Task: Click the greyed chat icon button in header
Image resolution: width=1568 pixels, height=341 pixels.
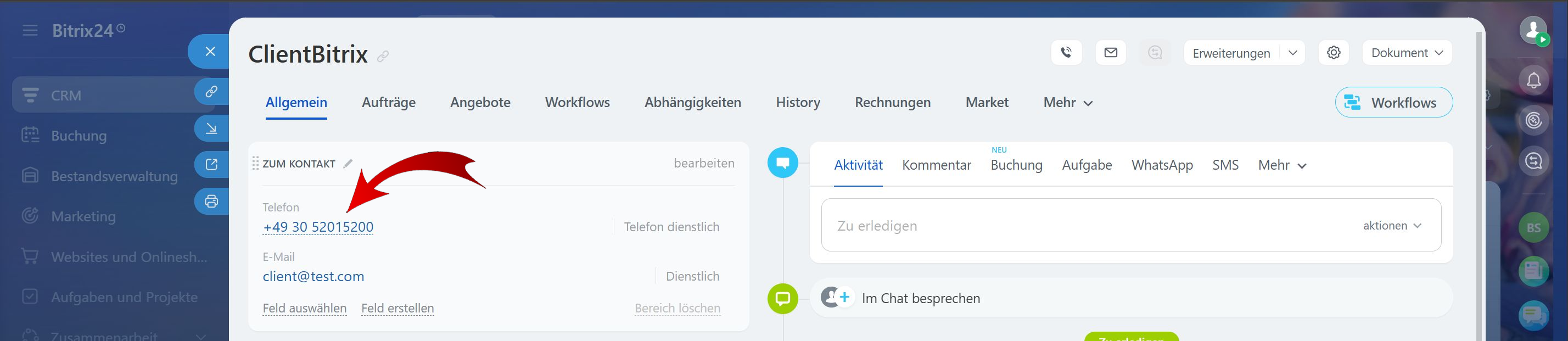Action: click(1155, 53)
